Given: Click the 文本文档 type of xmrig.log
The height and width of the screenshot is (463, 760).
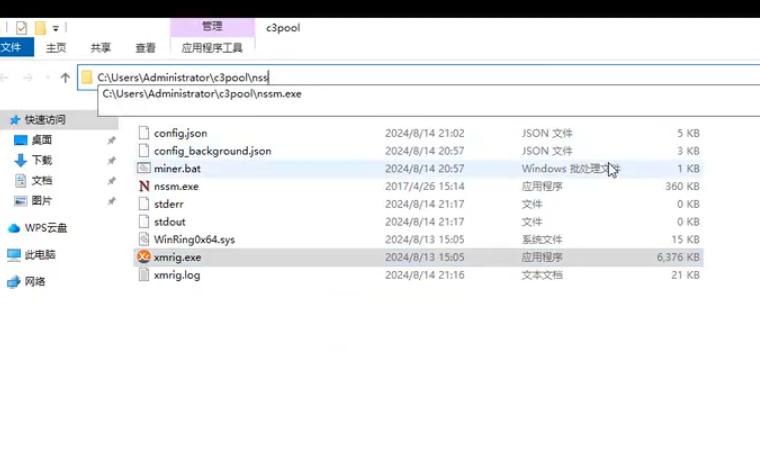Looking at the screenshot, I should tap(542, 275).
